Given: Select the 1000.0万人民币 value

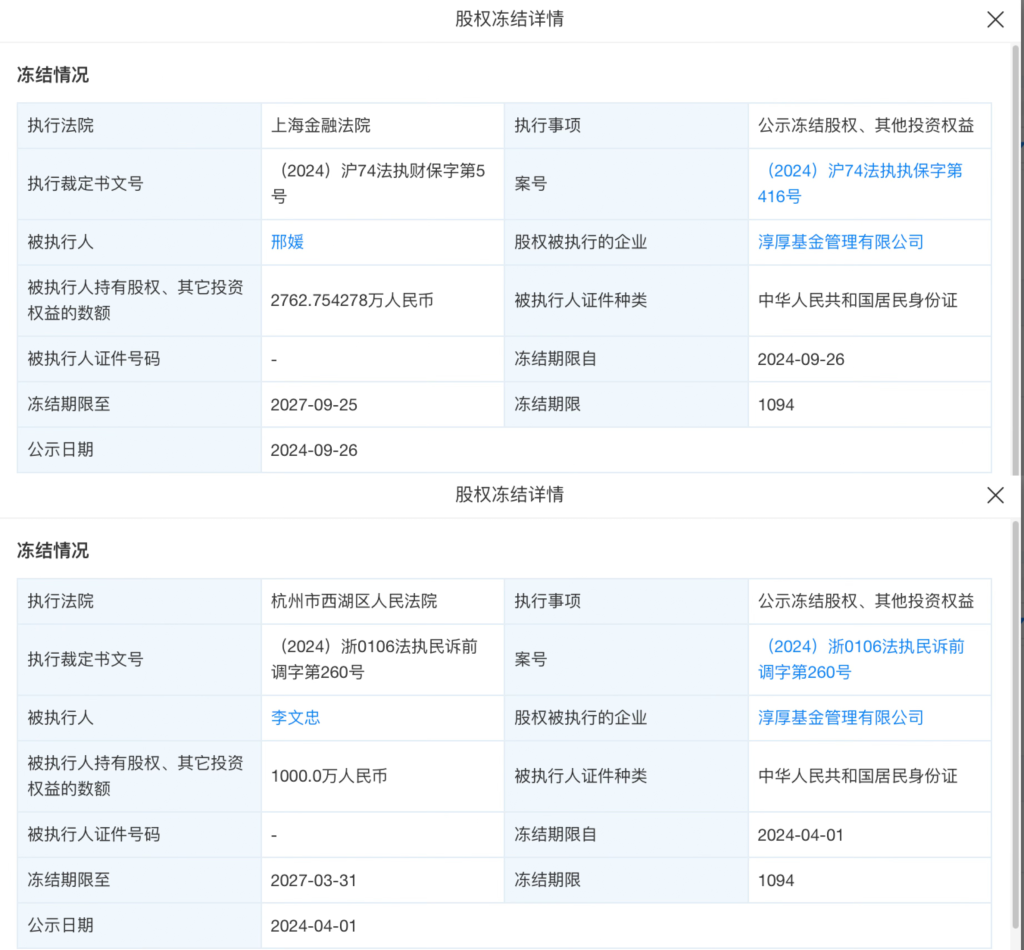Looking at the screenshot, I should click(329, 776).
